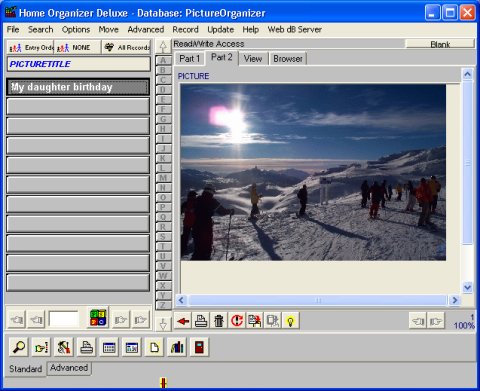Click the colorful grid icon in navigation bar

click(98, 318)
